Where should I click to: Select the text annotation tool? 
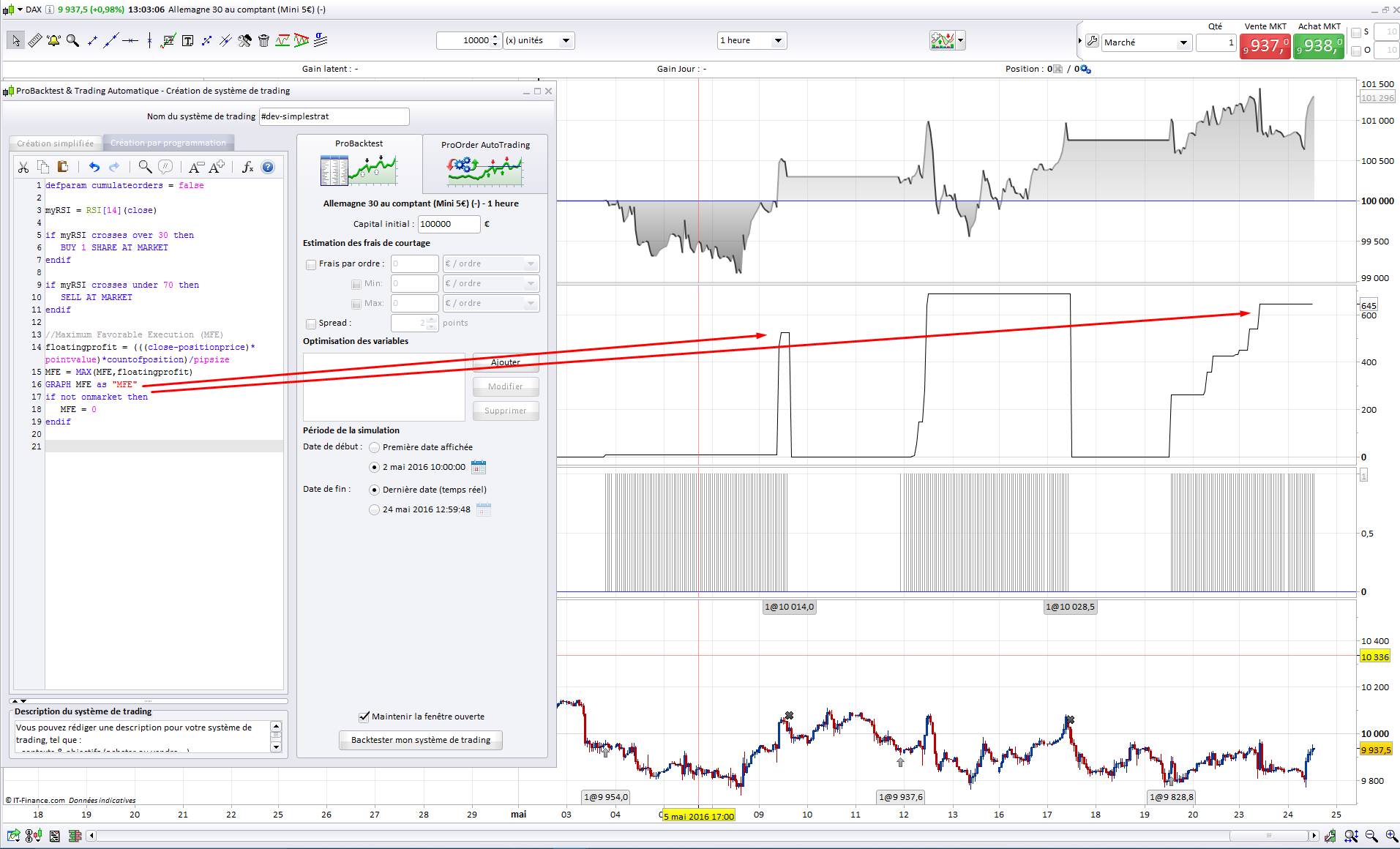[187, 41]
